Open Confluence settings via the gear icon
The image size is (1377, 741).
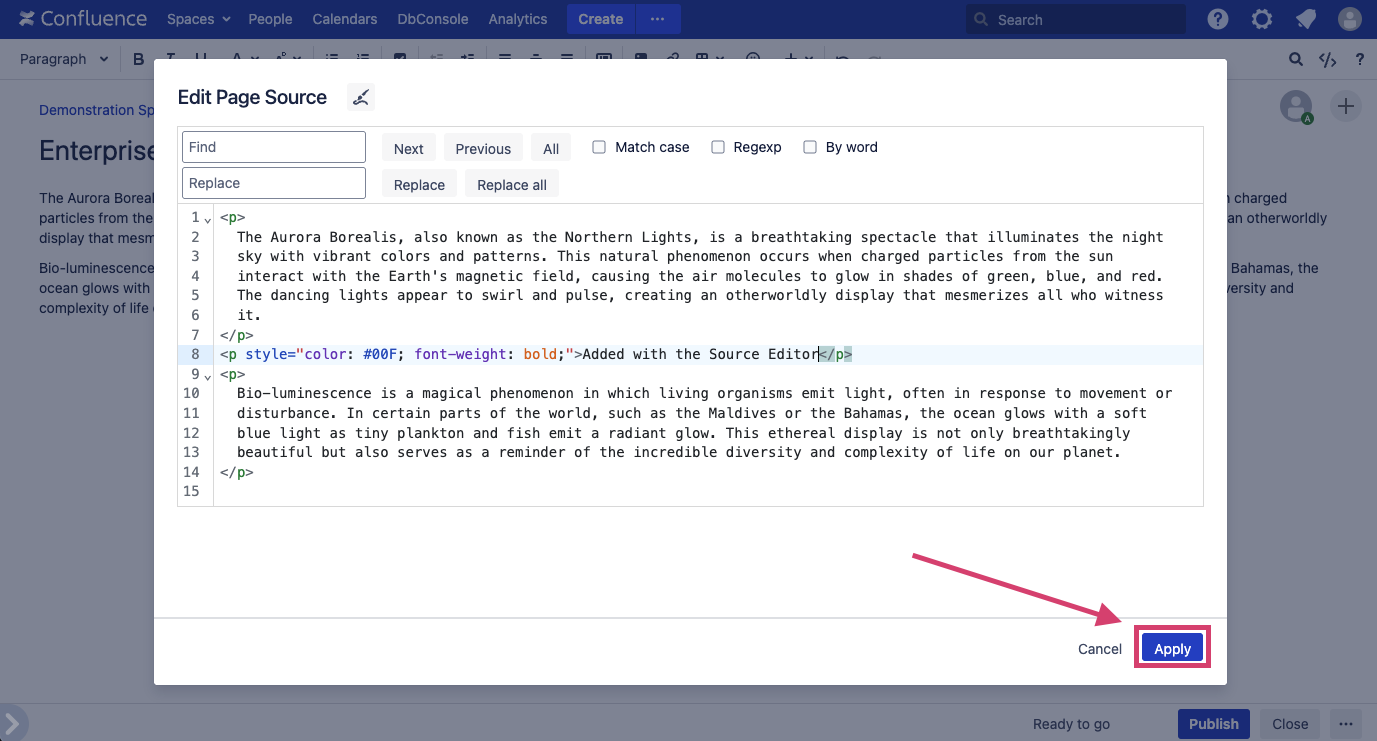coord(1261,18)
